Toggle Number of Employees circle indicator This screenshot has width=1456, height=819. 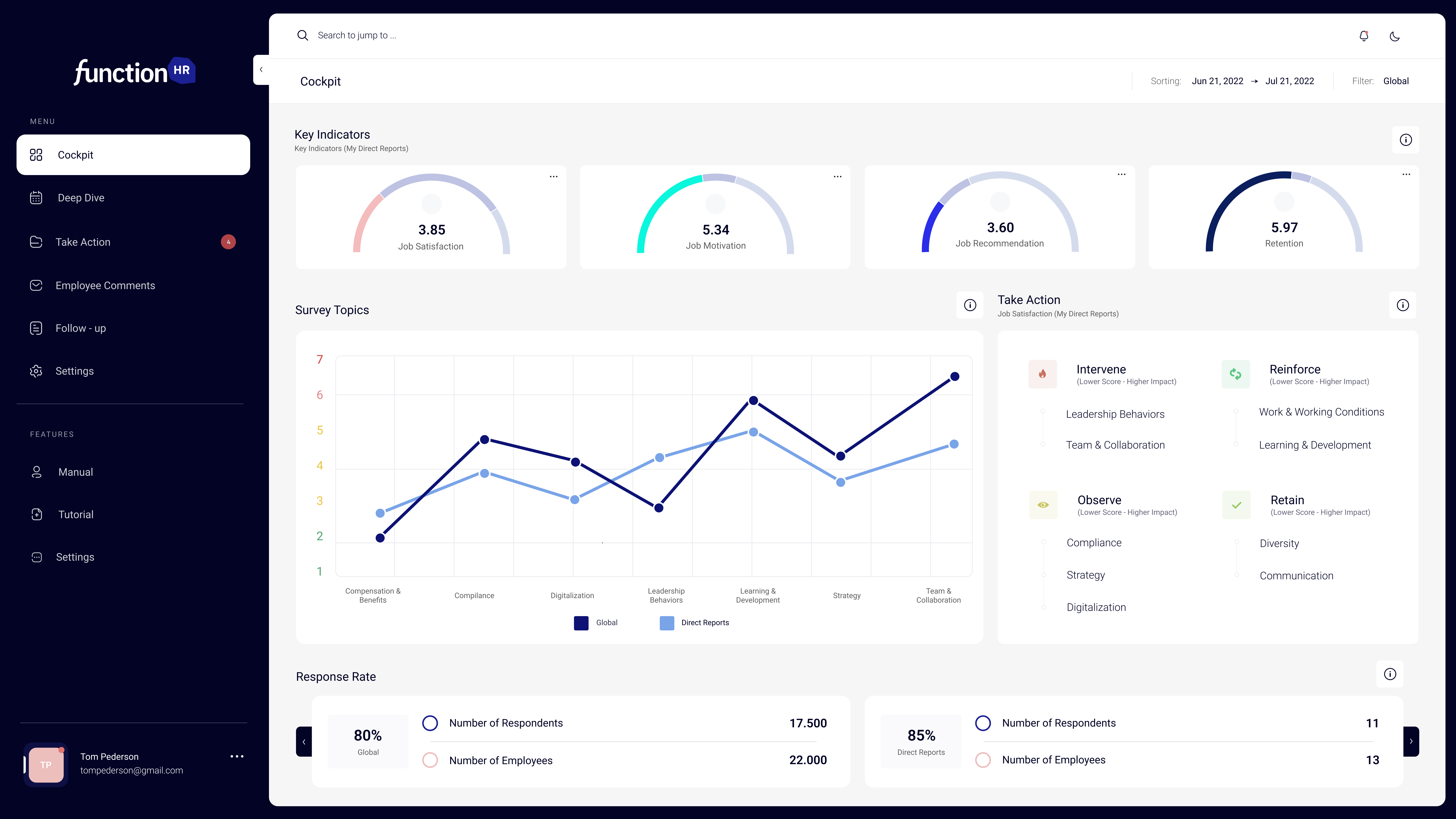(430, 760)
